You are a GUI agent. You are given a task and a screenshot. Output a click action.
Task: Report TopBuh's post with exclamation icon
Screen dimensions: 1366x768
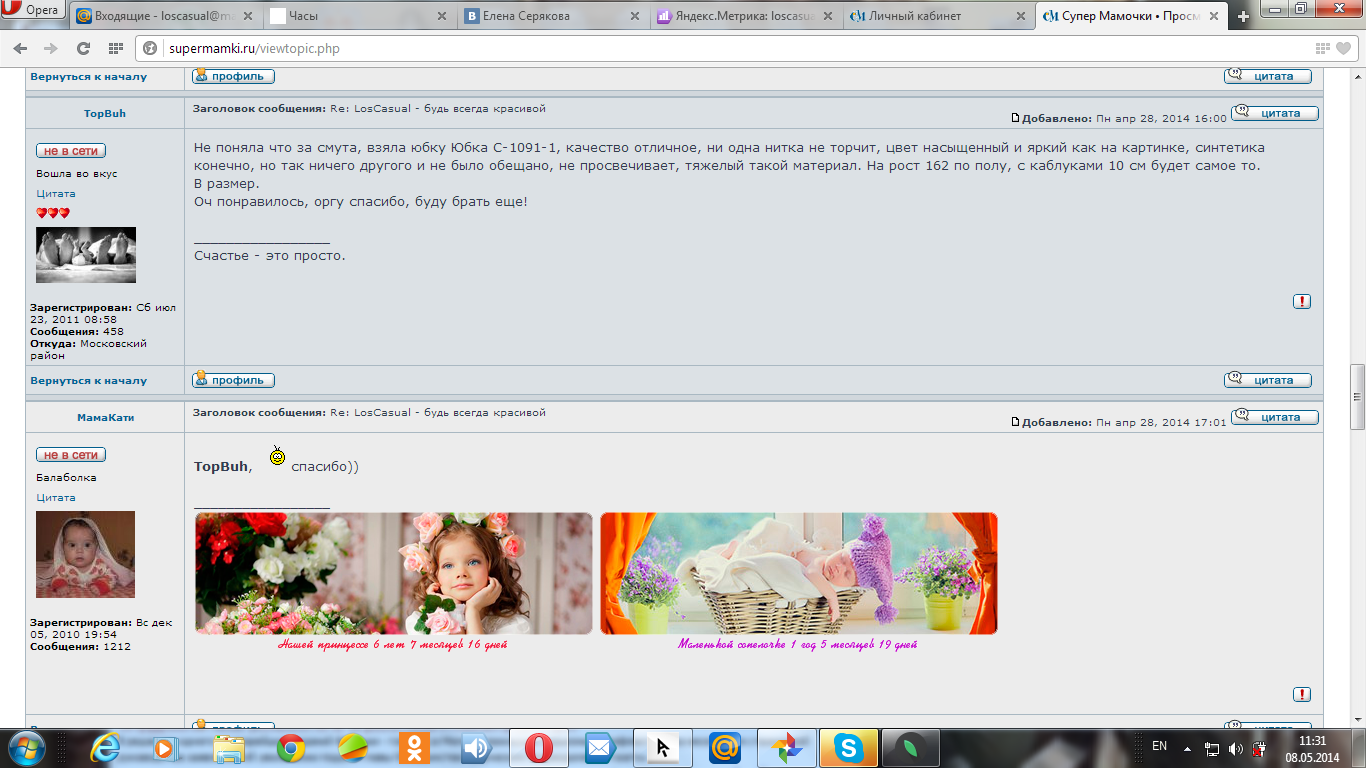[1302, 301]
